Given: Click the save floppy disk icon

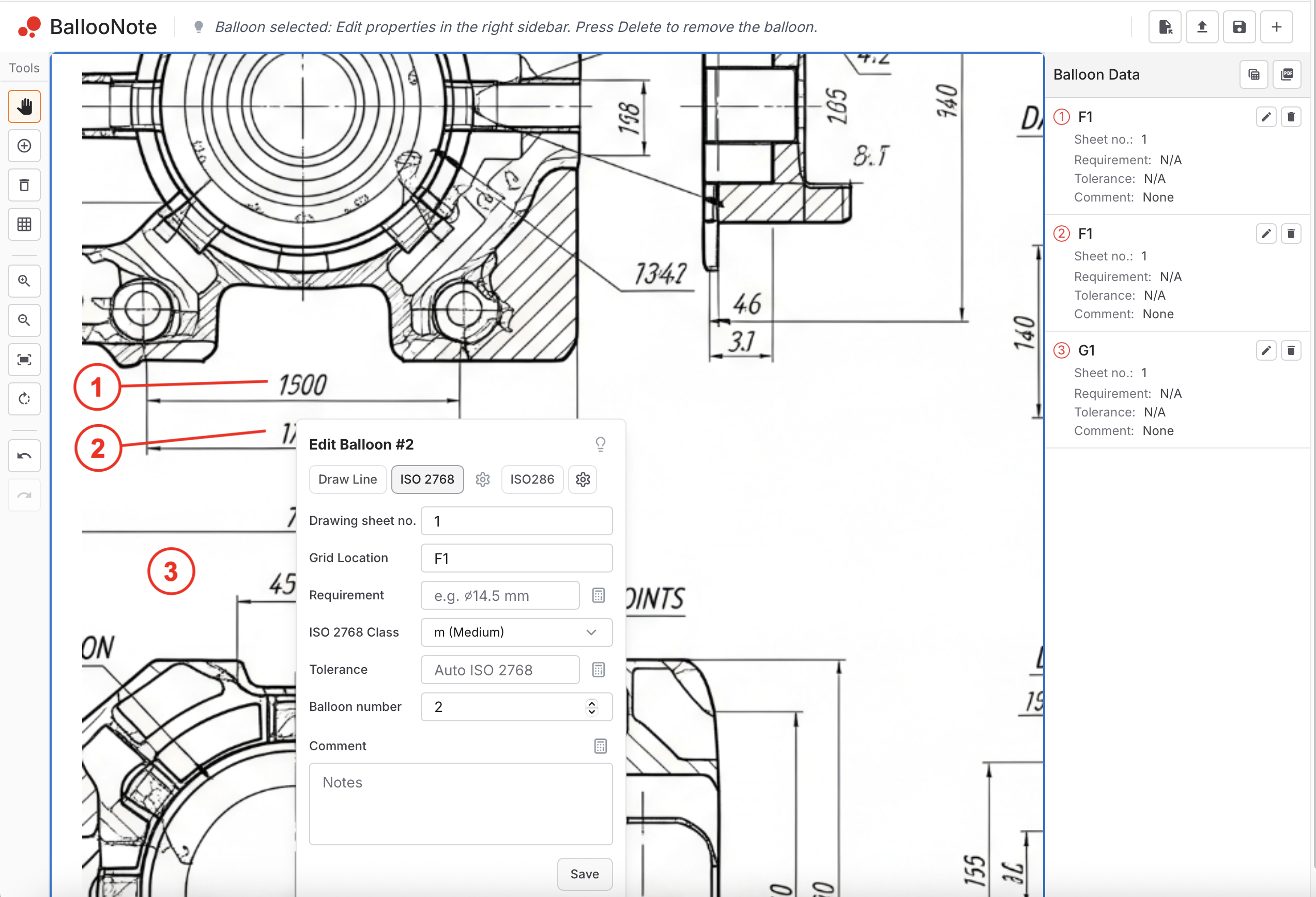Looking at the screenshot, I should click(x=1240, y=26).
